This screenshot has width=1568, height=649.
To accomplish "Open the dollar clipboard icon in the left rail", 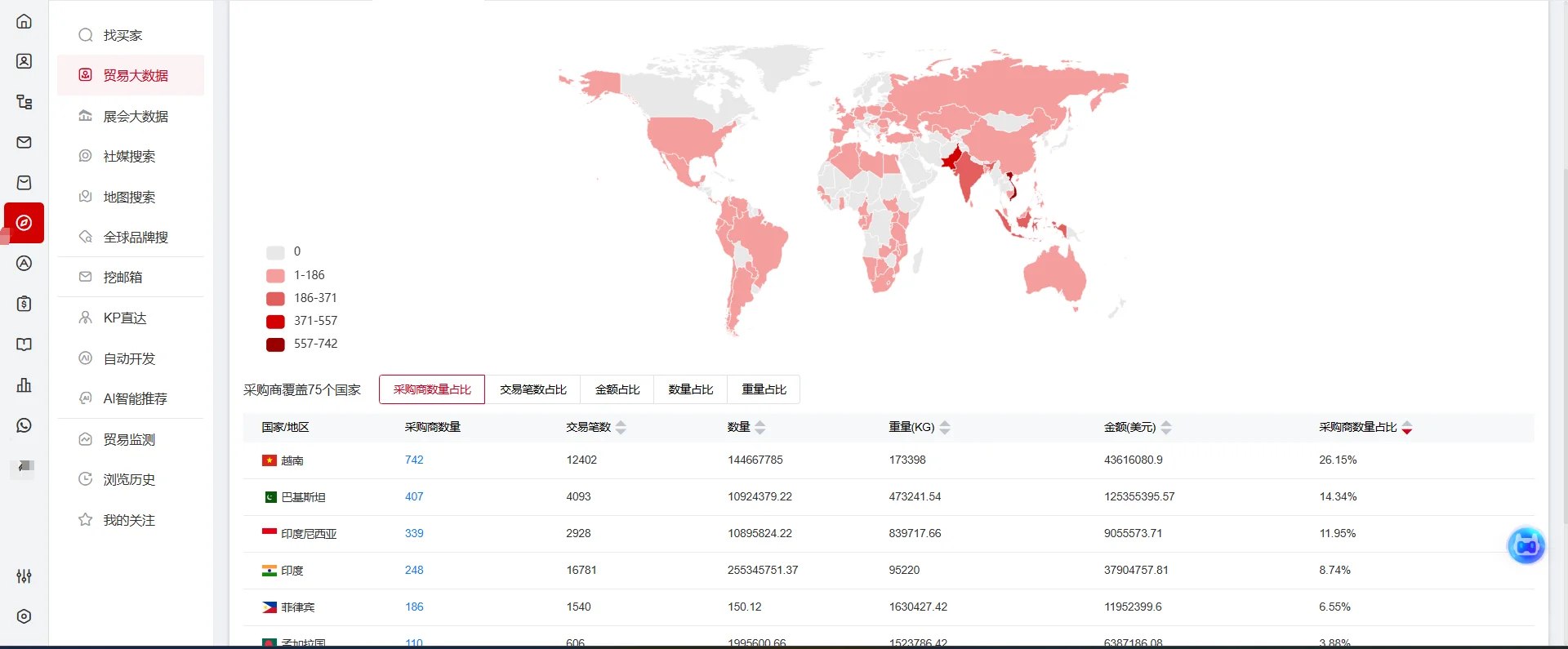I will pyautogui.click(x=24, y=304).
